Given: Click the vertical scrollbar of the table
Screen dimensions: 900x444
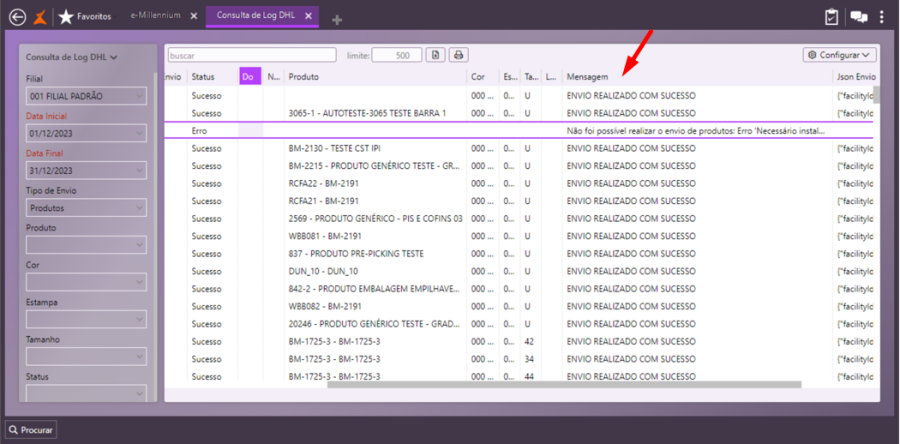Looking at the screenshot, I should [x=876, y=95].
